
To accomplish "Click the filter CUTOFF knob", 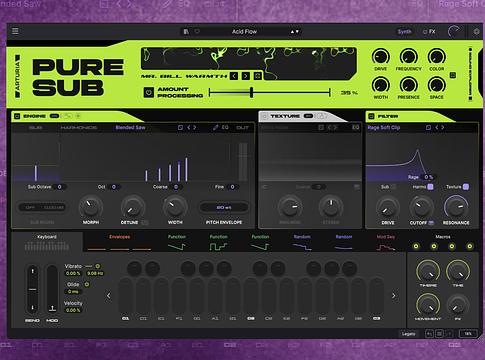I will tap(421, 207).
